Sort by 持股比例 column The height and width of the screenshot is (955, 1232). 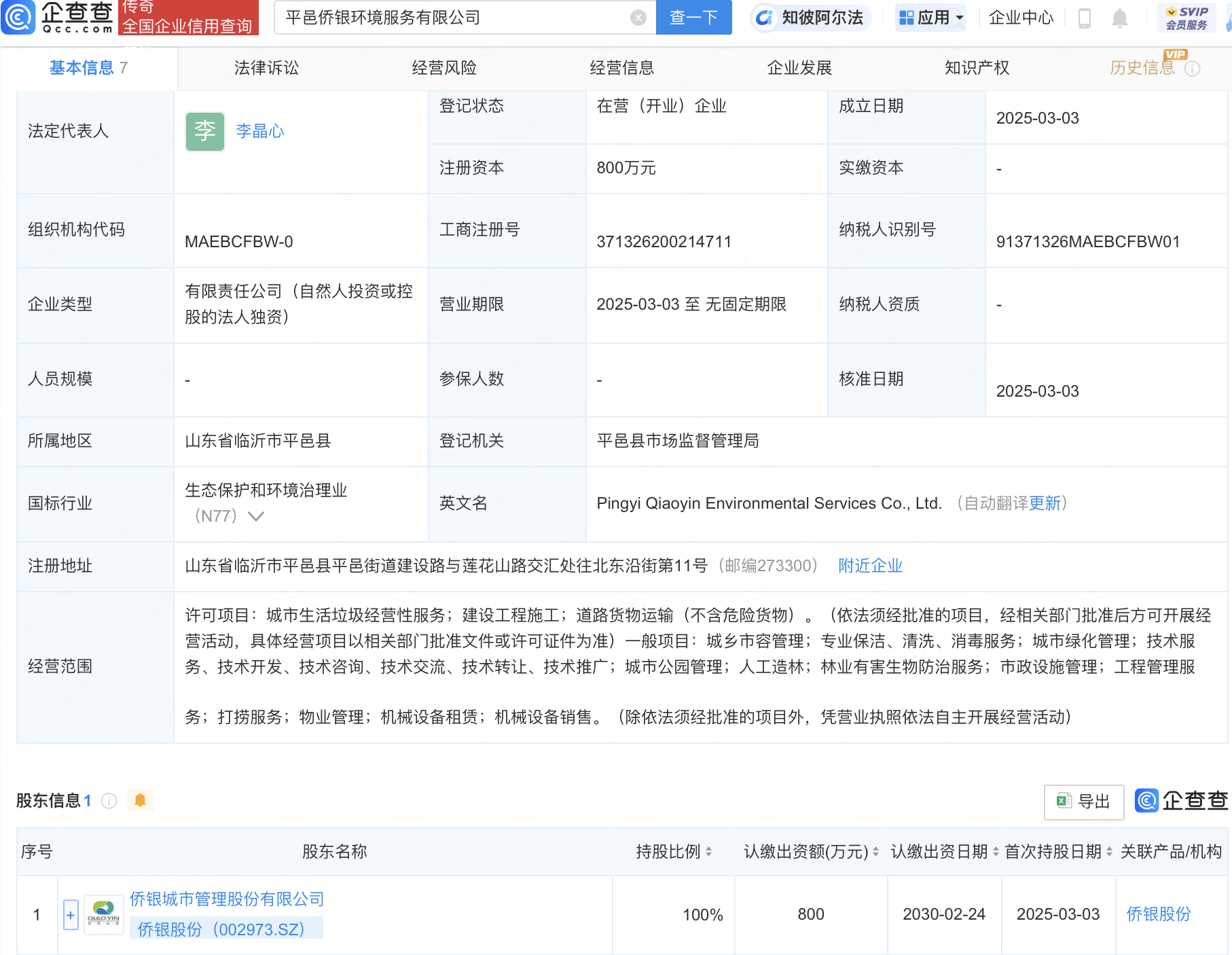pos(708,852)
